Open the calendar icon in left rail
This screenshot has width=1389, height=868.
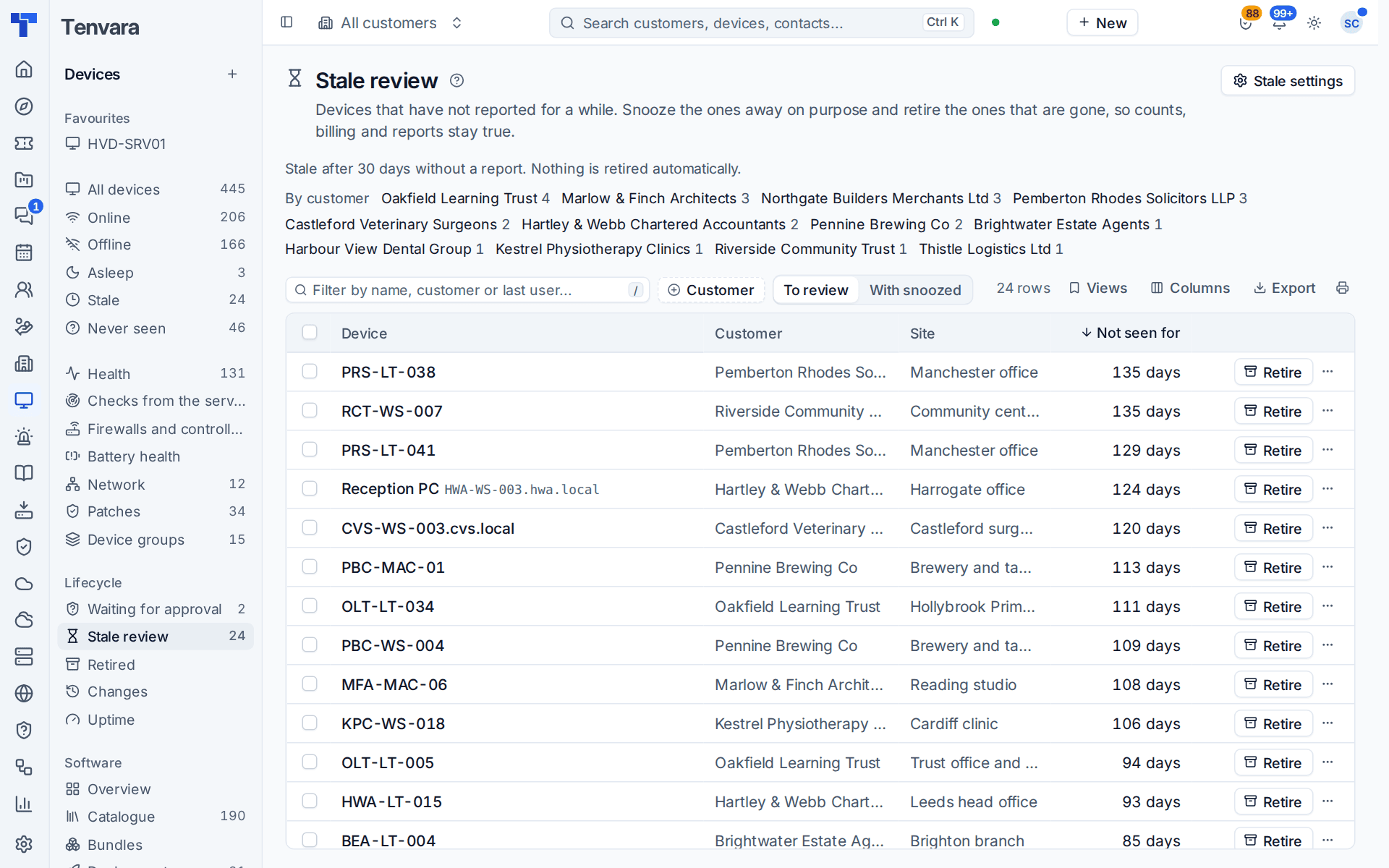(24, 252)
